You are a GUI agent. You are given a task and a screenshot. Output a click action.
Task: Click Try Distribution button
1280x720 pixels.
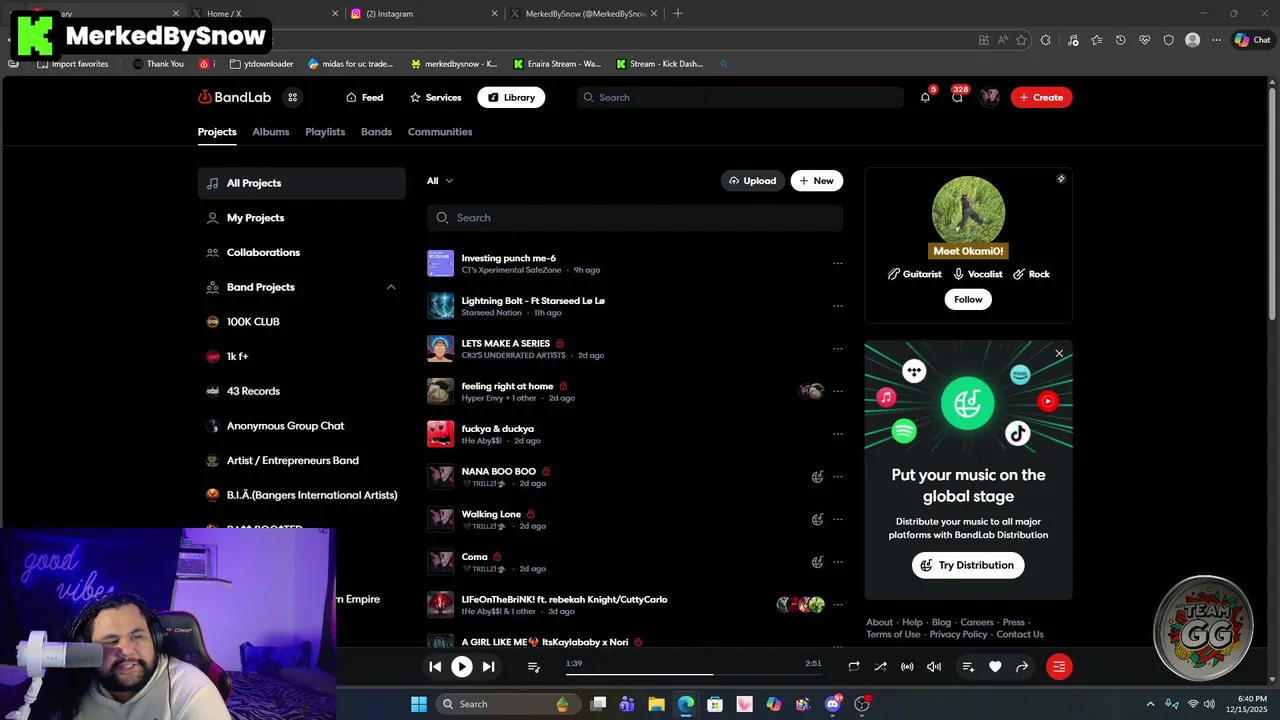[x=968, y=565]
